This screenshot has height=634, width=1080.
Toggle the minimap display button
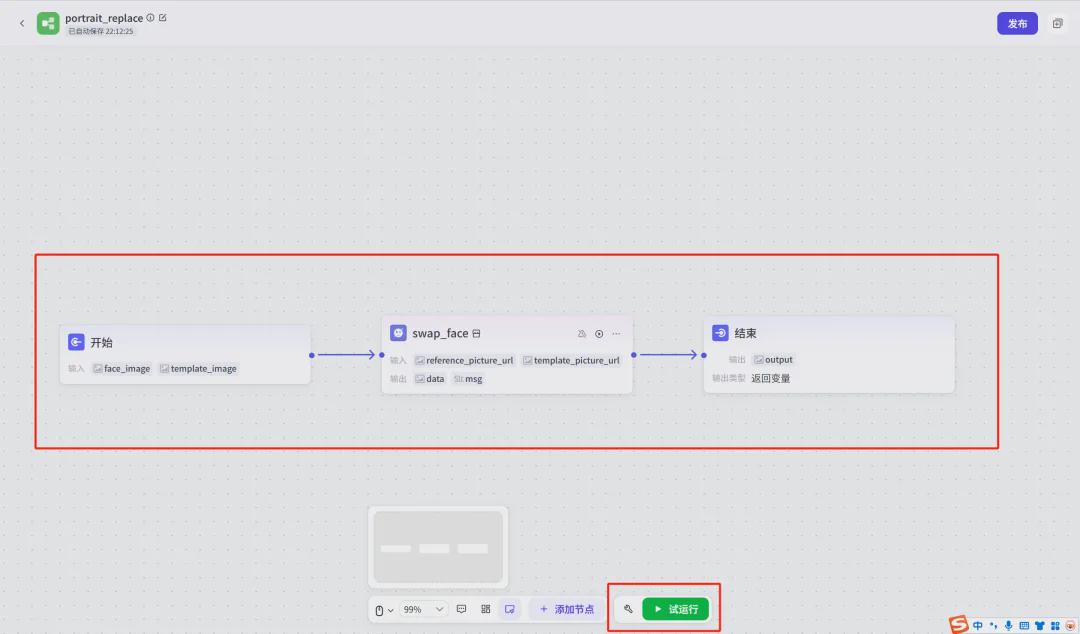pyautogui.click(x=510, y=609)
